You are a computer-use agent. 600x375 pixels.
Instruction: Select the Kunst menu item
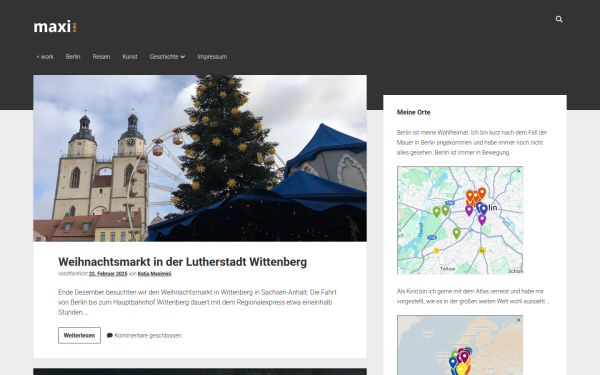(x=130, y=57)
